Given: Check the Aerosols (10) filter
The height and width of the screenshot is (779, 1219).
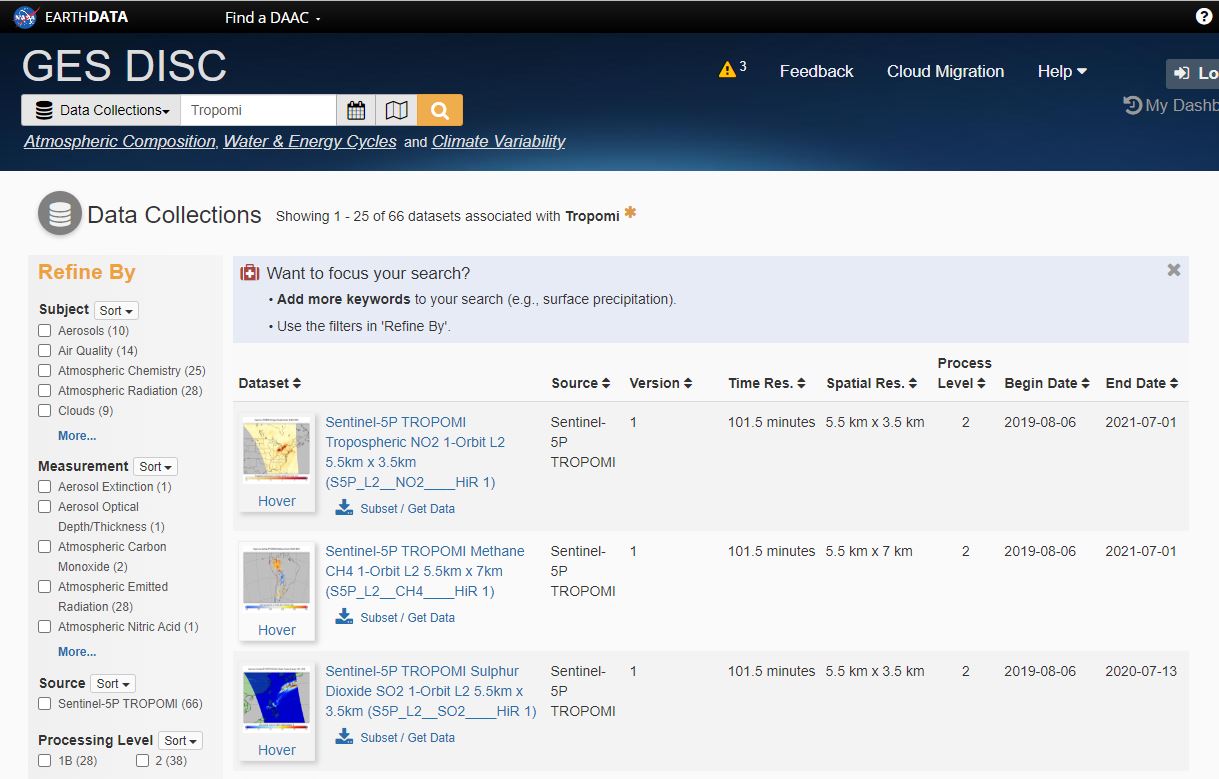Looking at the screenshot, I should click(44, 330).
